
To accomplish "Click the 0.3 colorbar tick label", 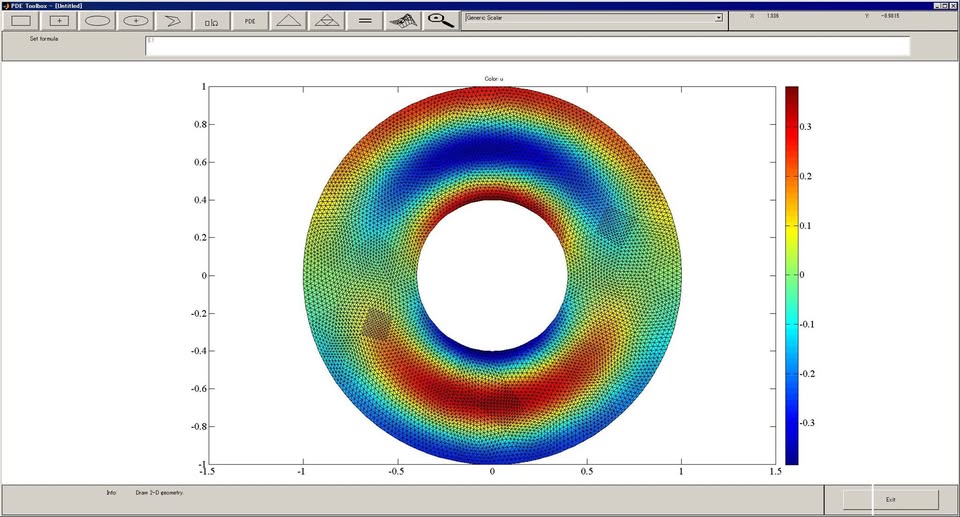I will pyautogui.click(x=806, y=127).
